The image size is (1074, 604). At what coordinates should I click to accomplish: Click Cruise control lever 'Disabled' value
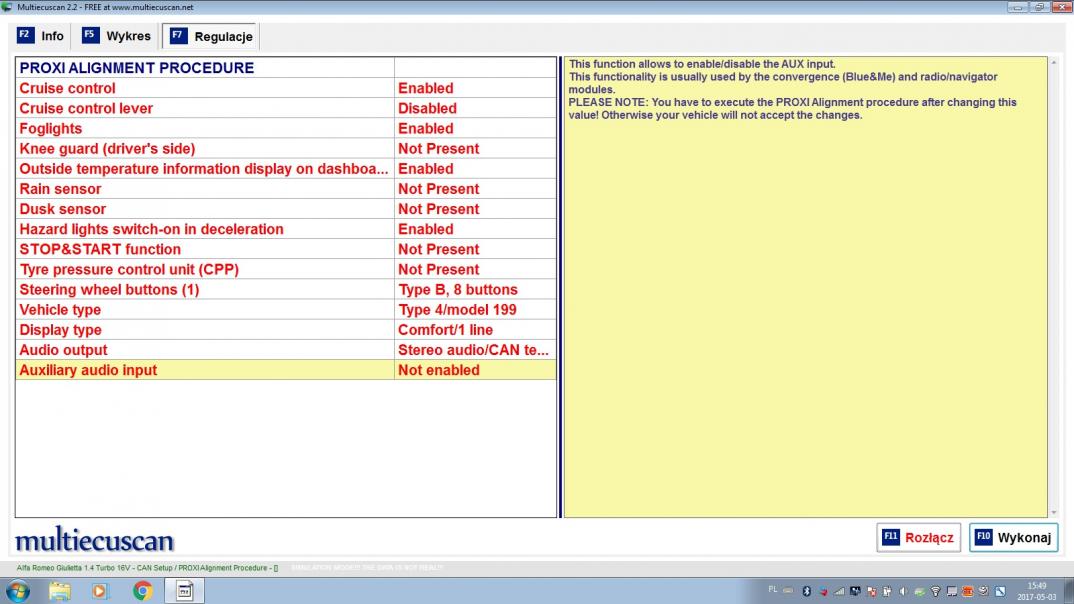[427, 108]
